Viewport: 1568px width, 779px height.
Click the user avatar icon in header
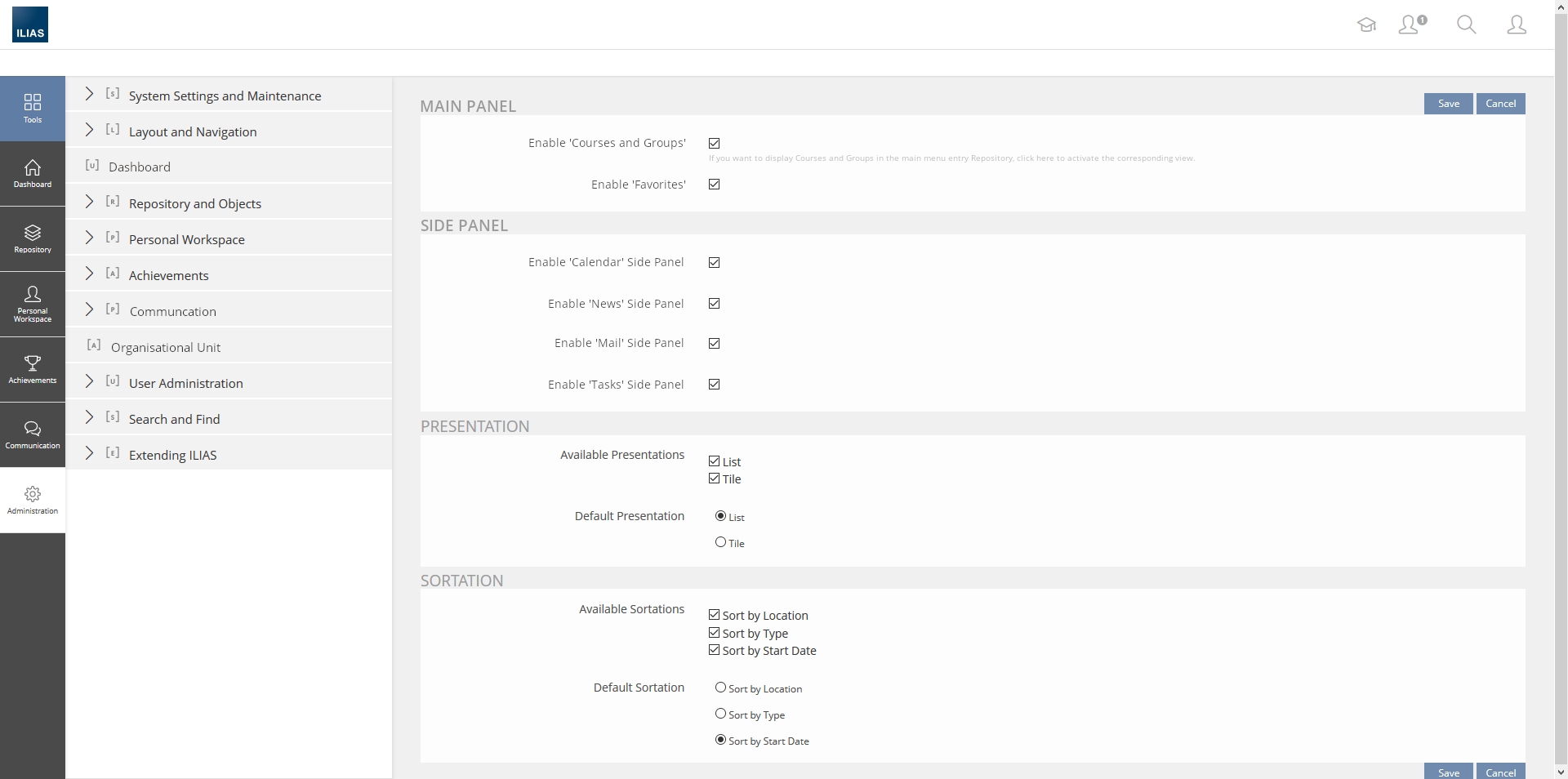click(x=1516, y=24)
